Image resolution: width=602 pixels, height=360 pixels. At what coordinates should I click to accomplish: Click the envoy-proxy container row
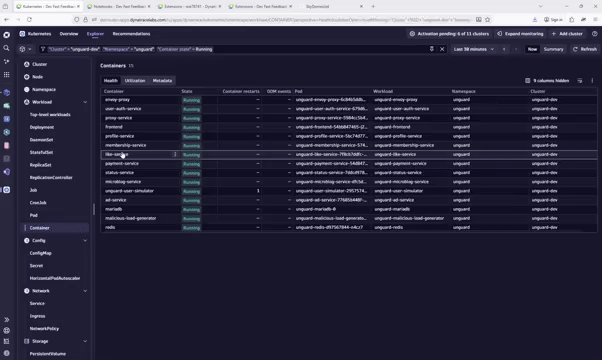349,100
